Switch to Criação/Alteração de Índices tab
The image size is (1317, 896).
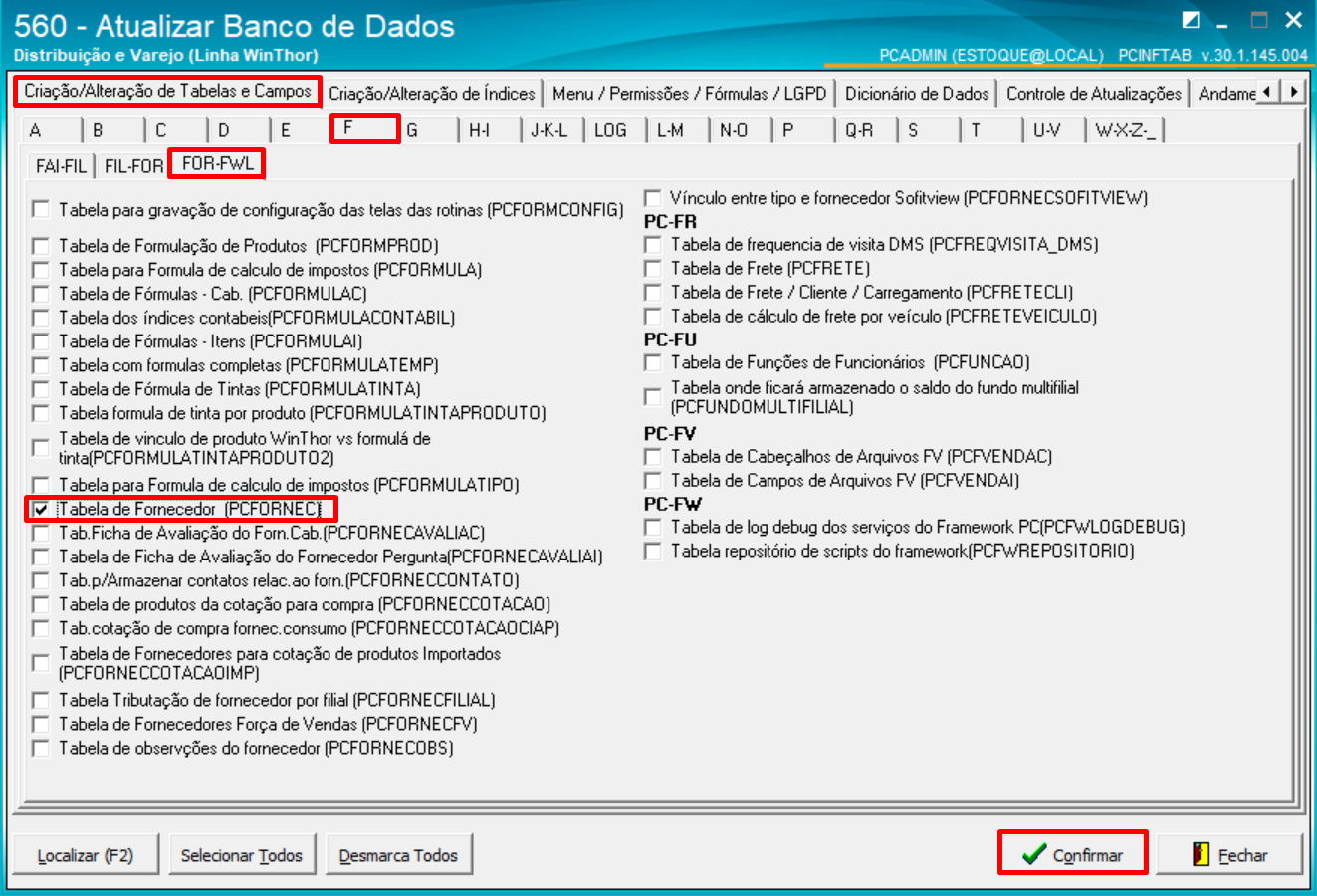pyautogui.click(x=432, y=93)
